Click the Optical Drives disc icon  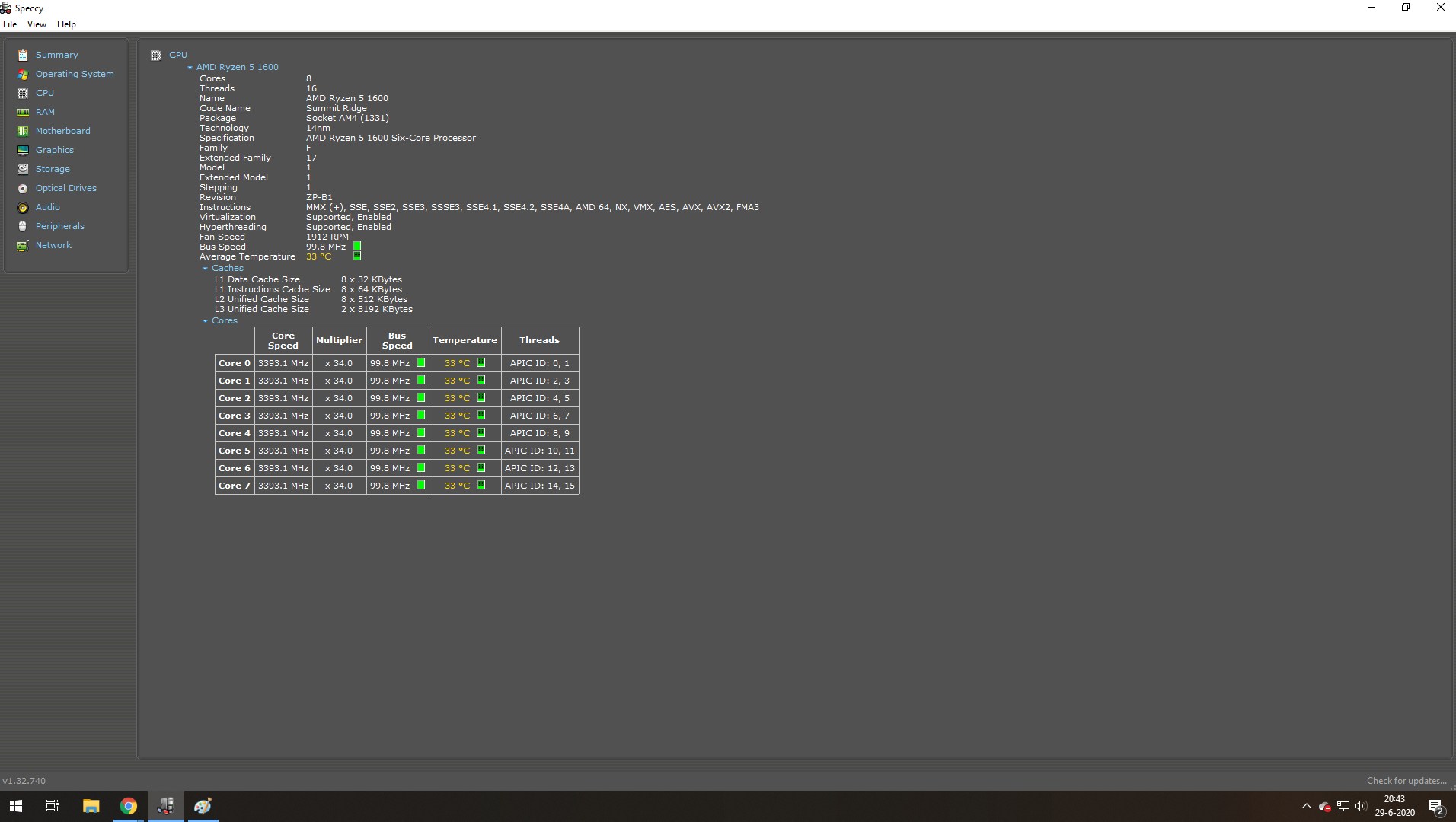pos(23,188)
